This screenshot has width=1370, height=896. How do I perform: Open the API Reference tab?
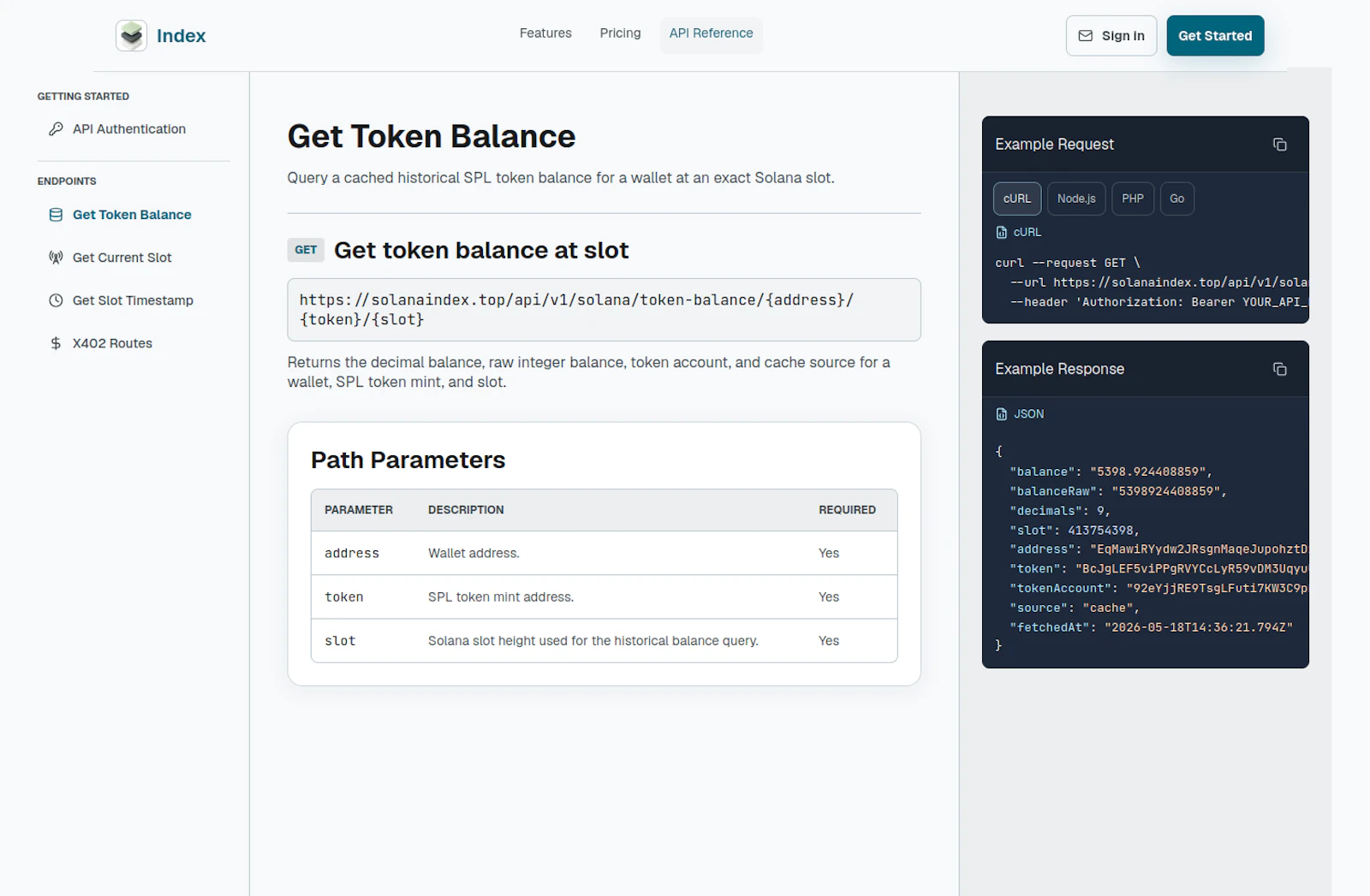[x=711, y=33]
